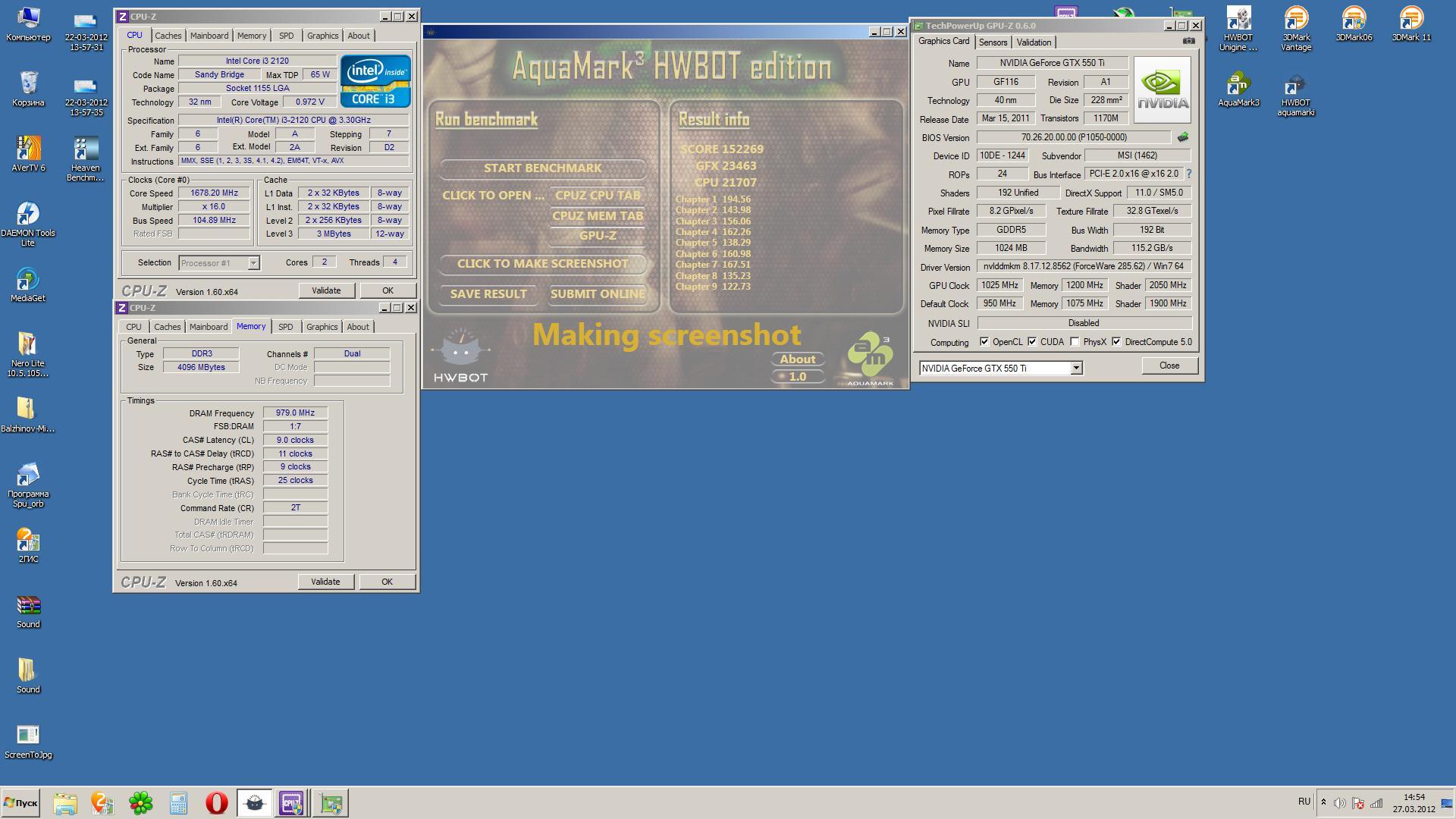Open the GPU selection dropdown in GPU-Z
1456x819 pixels.
[1075, 368]
